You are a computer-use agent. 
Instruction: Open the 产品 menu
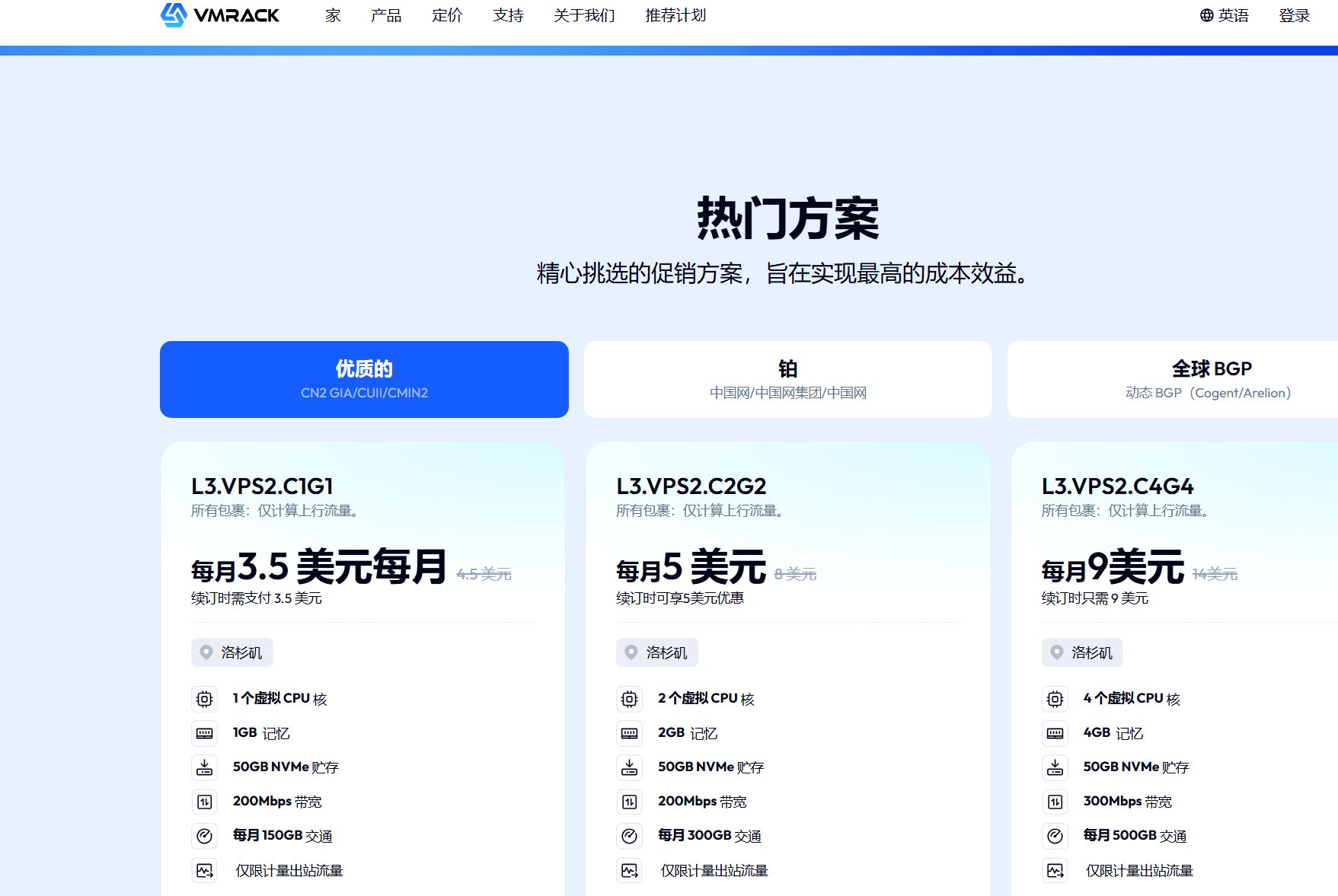tap(386, 15)
